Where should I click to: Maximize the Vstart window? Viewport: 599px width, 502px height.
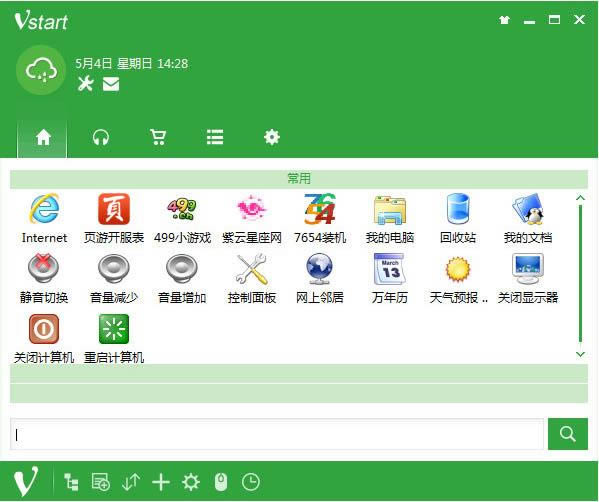[554, 19]
